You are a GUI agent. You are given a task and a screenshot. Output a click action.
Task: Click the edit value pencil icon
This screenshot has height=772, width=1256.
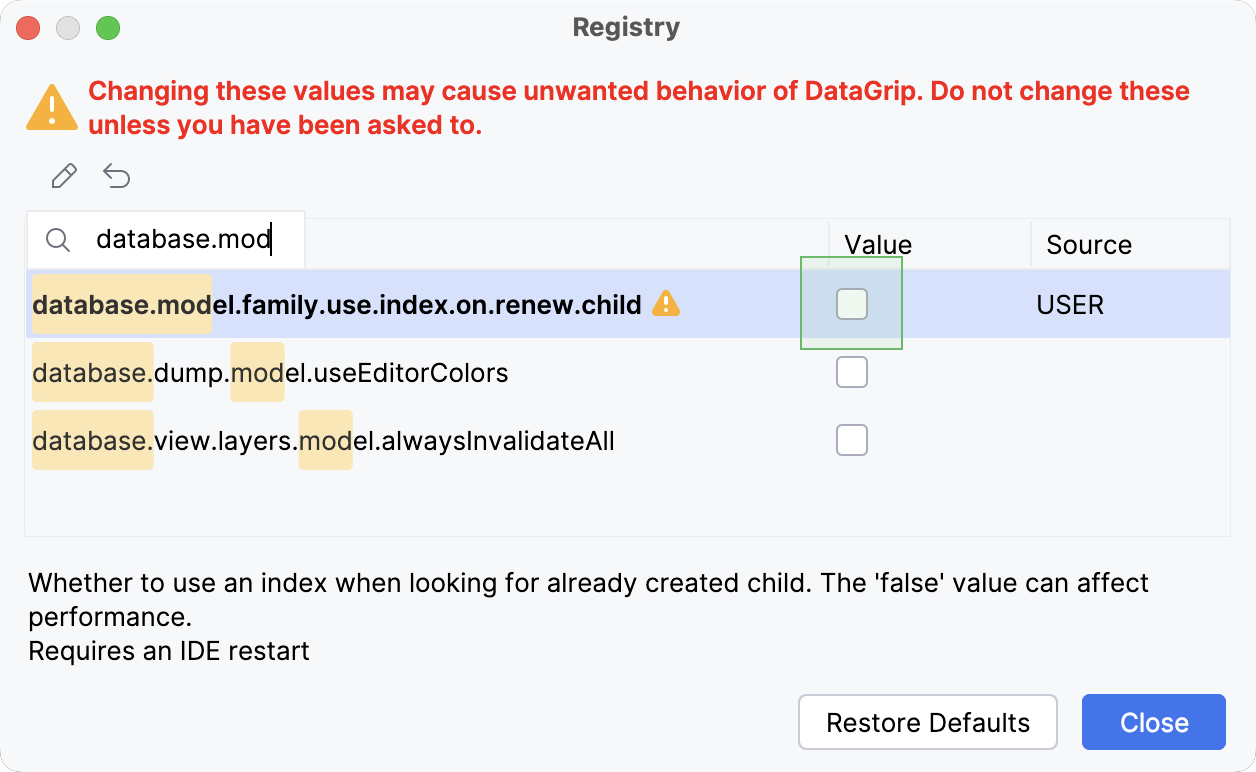63,175
